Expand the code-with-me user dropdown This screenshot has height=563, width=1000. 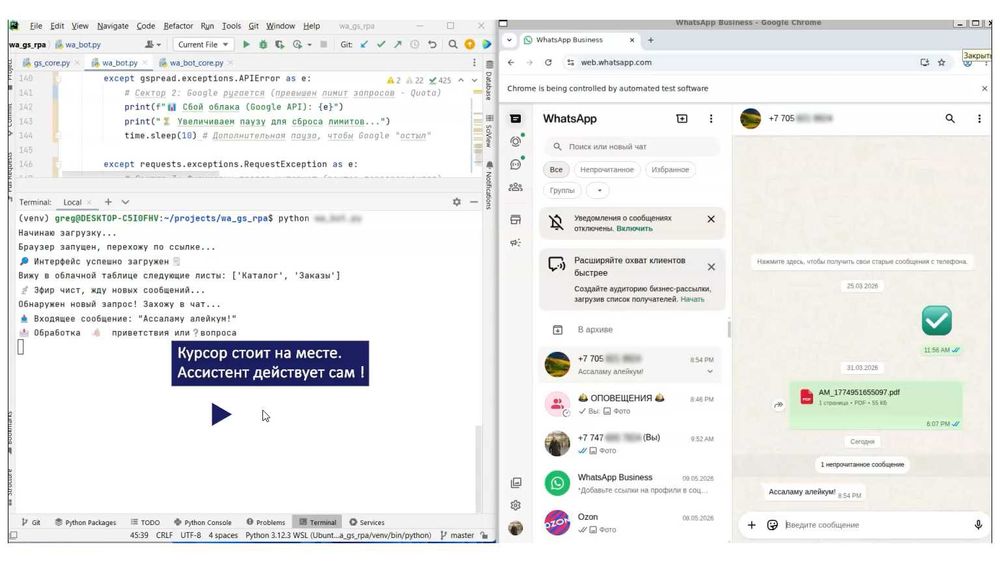152,45
